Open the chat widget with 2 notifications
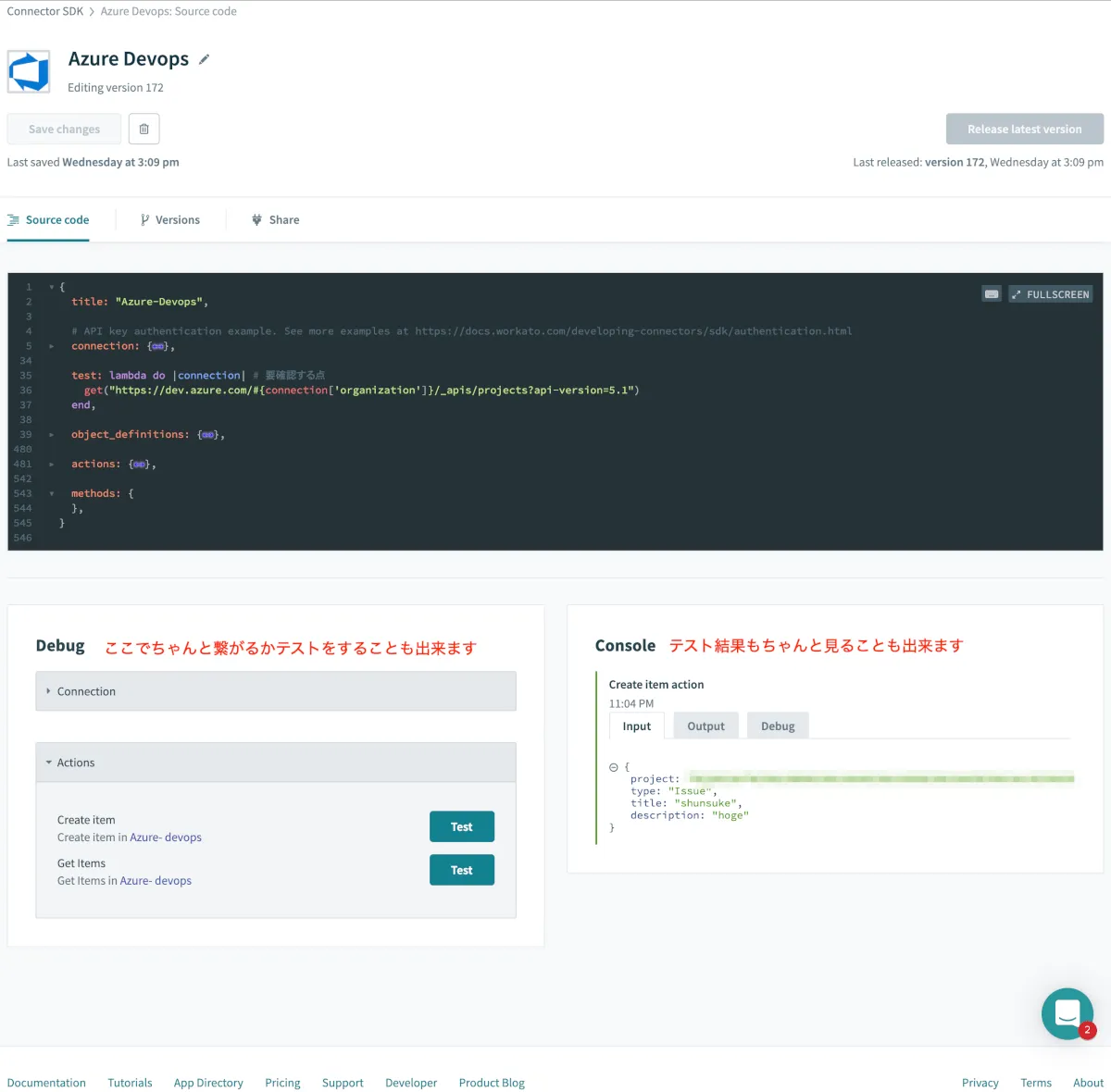The image size is (1111, 1092). pos(1067,1013)
